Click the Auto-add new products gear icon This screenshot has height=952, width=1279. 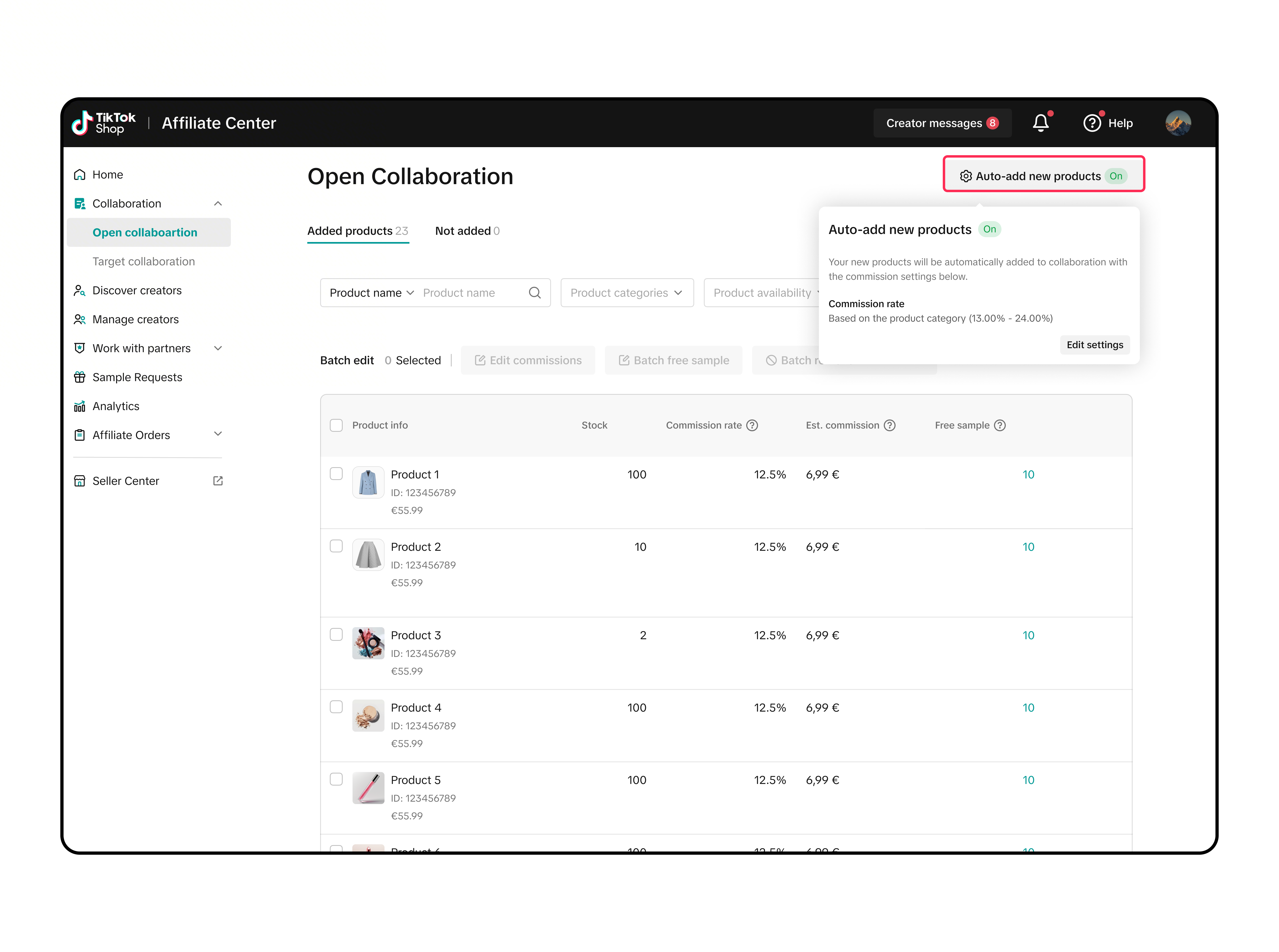(x=966, y=176)
